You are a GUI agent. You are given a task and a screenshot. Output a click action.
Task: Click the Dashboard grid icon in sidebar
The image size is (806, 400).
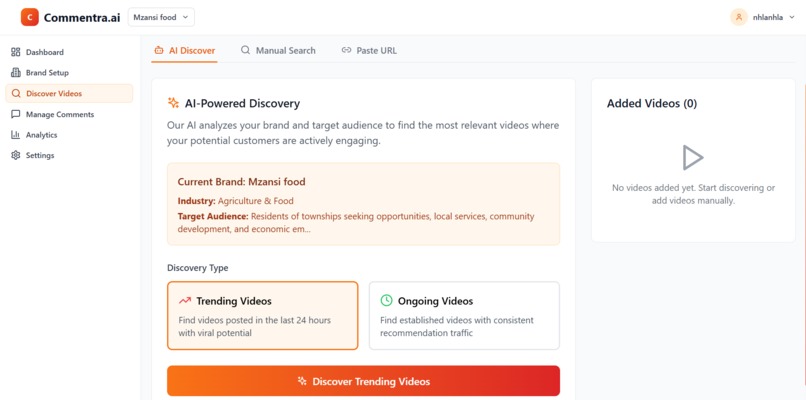[x=15, y=52]
